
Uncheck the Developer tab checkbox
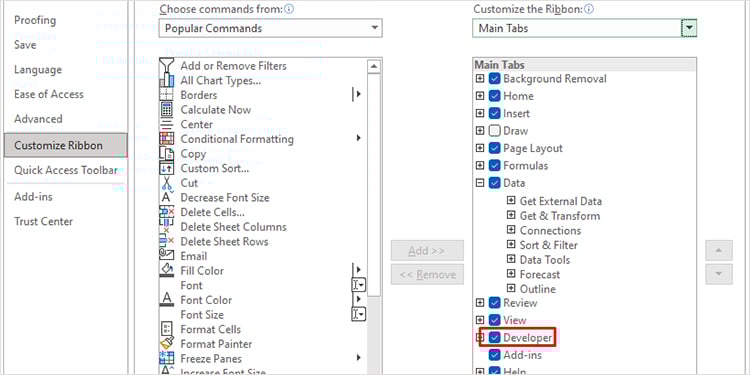[x=495, y=338]
